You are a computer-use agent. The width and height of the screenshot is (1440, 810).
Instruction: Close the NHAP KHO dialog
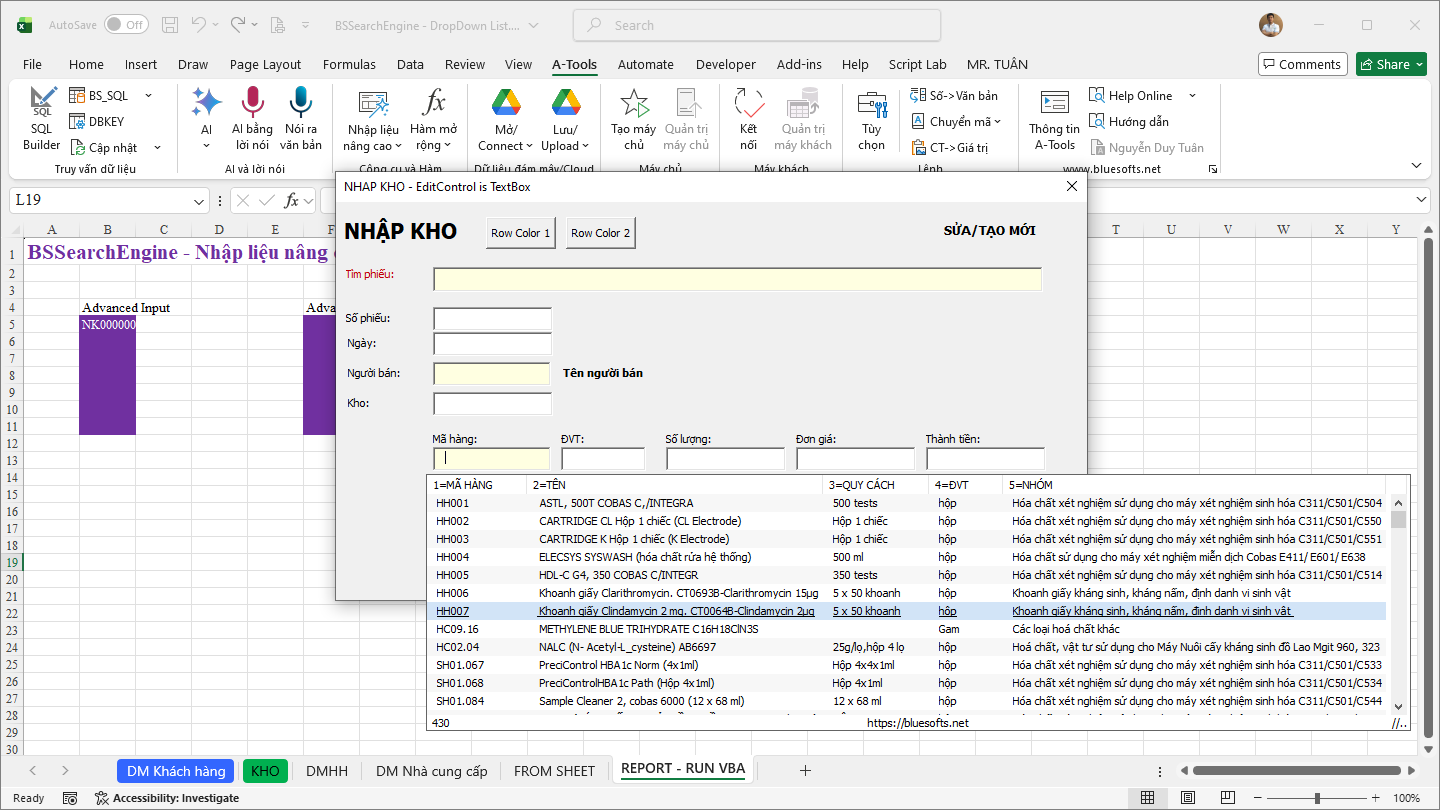pyautogui.click(x=1072, y=186)
